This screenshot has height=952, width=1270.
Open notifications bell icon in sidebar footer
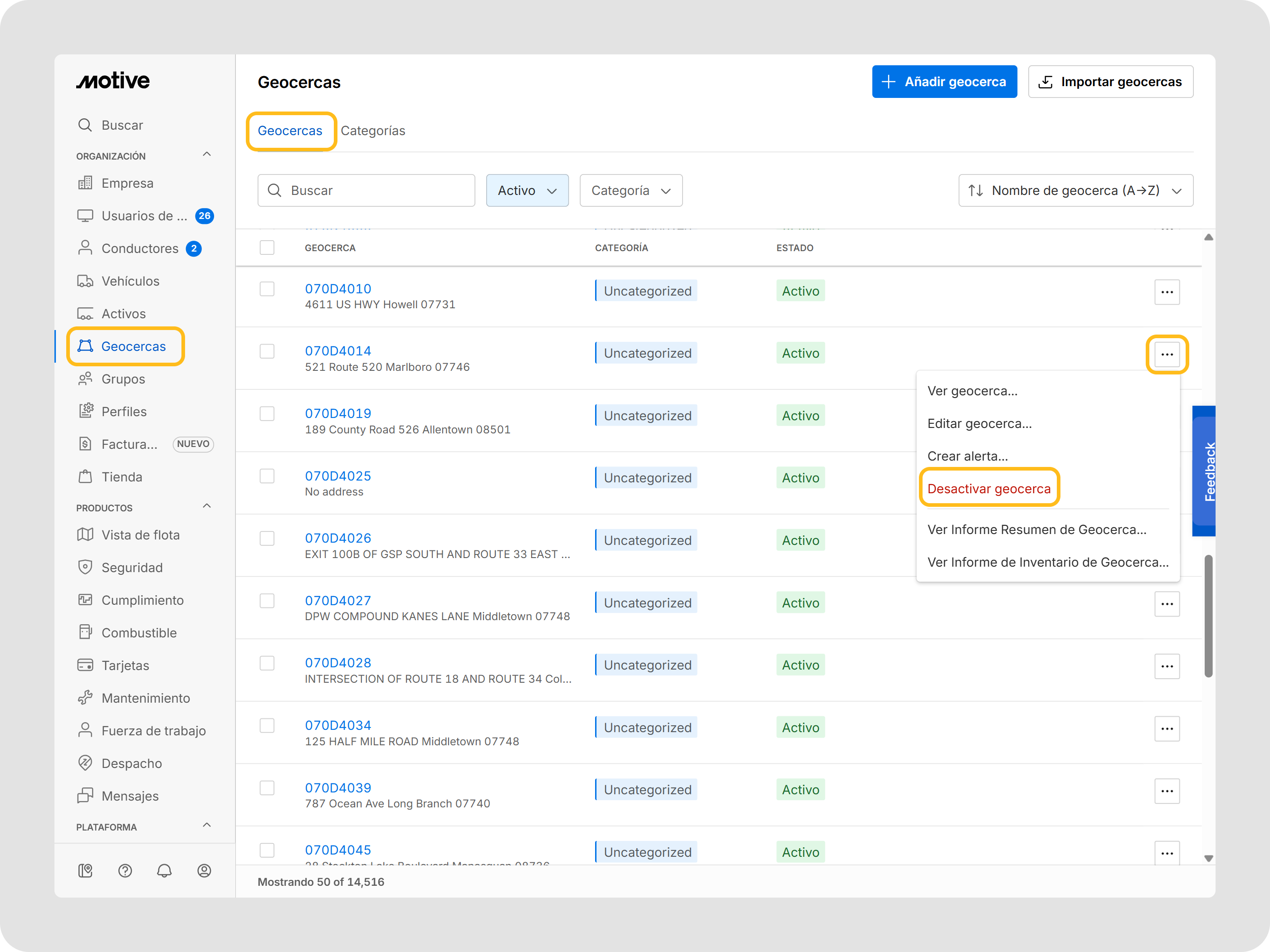point(164,870)
